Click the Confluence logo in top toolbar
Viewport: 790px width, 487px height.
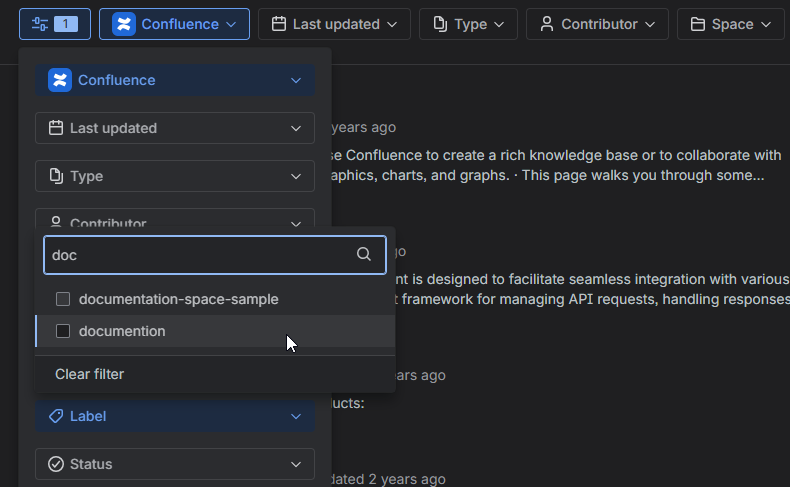[124, 24]
